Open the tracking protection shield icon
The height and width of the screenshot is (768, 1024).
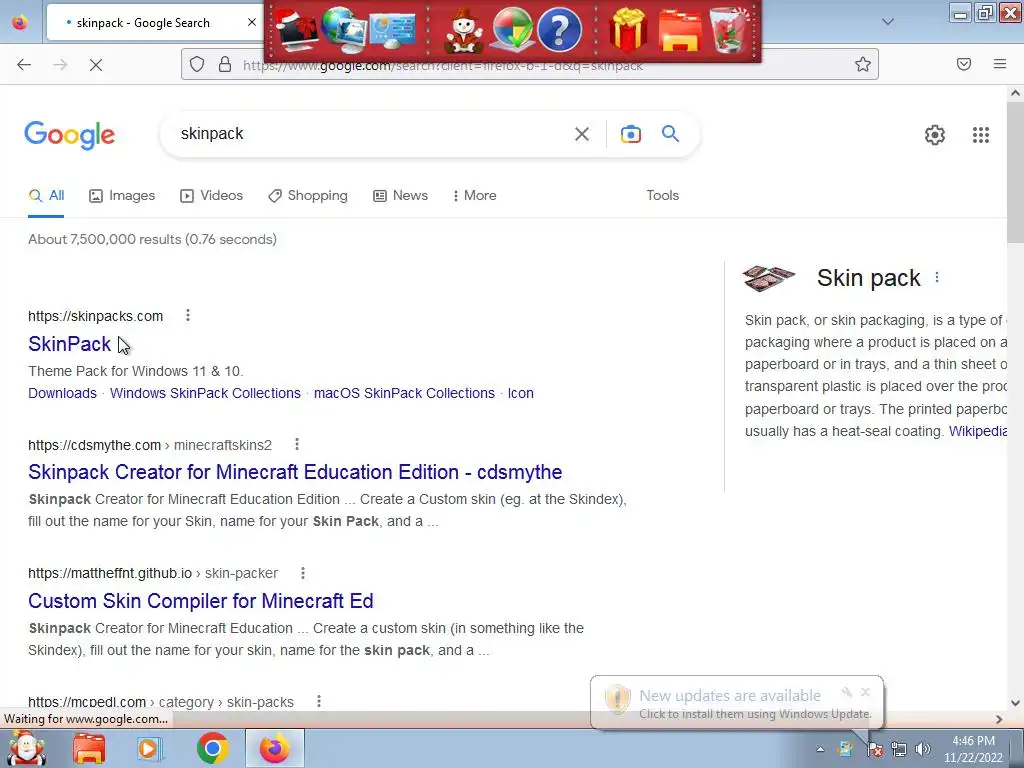click(x=197, y=64)
